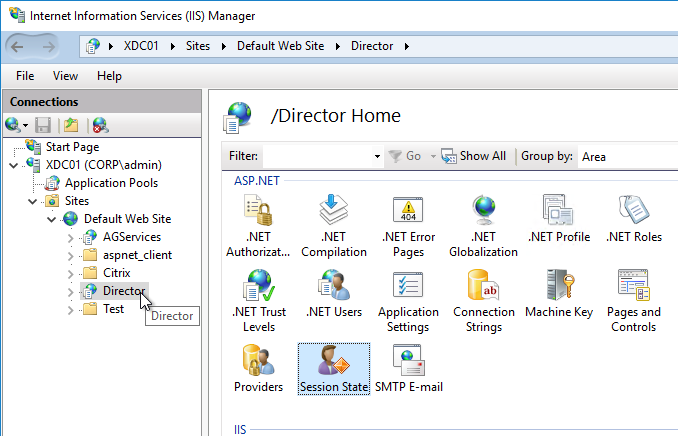The height and width of the screenshot is (436, 678).
Task: Expand the Test node
Action: 70,310
